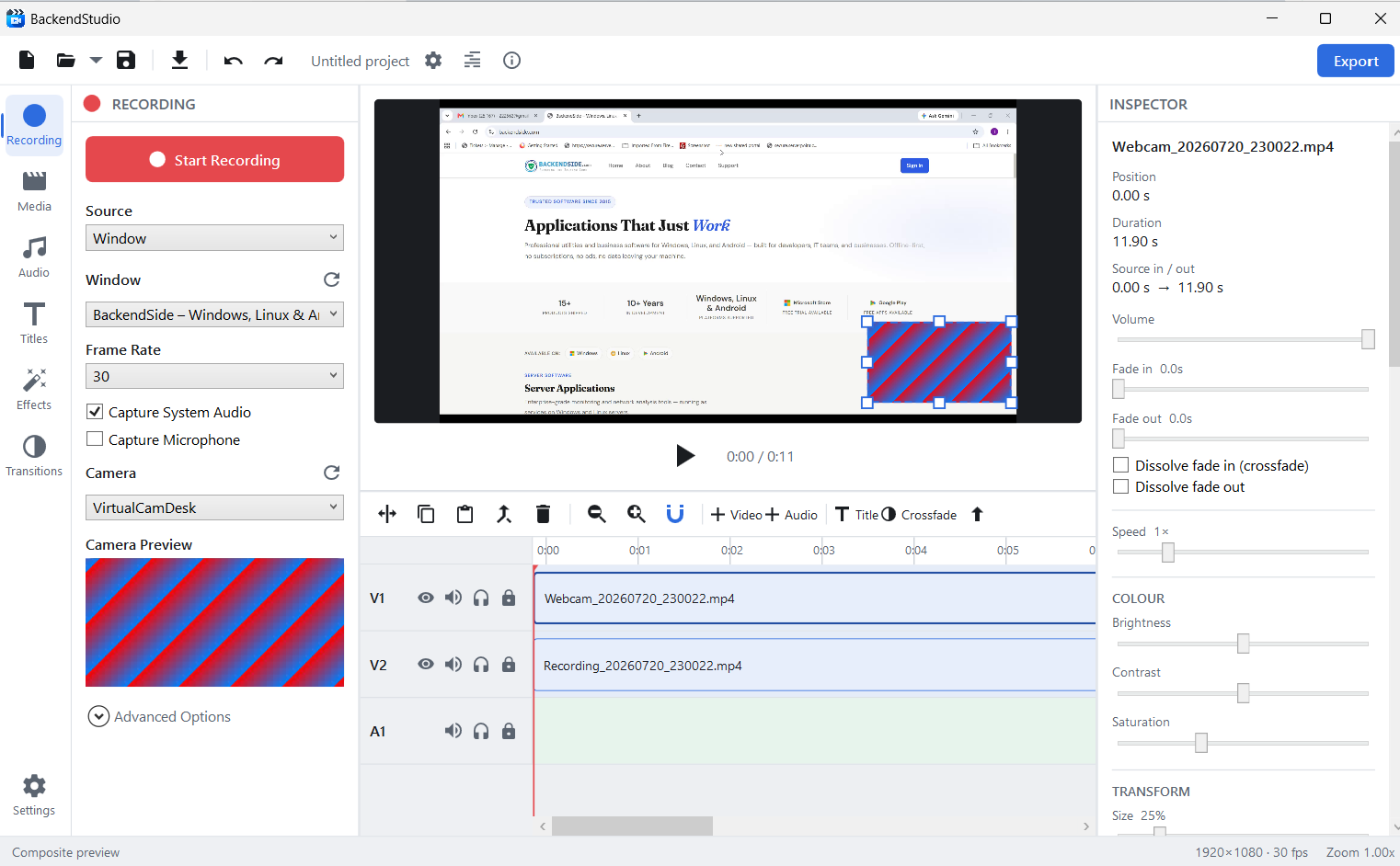Start Recording button
This screenshot has width=1400, height=866.
pyautogui.click(x=214, y=159)
